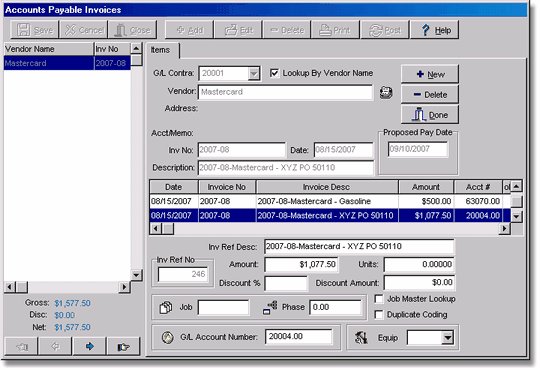The height and width of the screenshot is (370, 540).
Task: Expand the G/L Contra dropdown
Action: [253, 73]
